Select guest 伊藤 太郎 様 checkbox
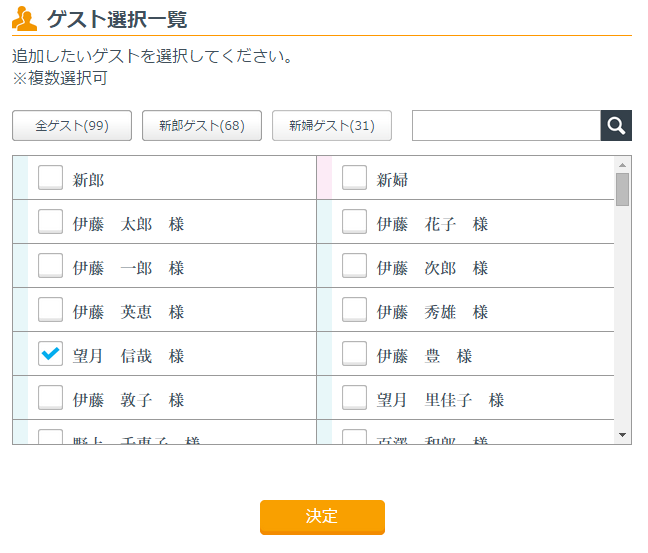Image resolution: width=648 pixels, height=553 pixels. pyautogui.click(x=50, y=222)
